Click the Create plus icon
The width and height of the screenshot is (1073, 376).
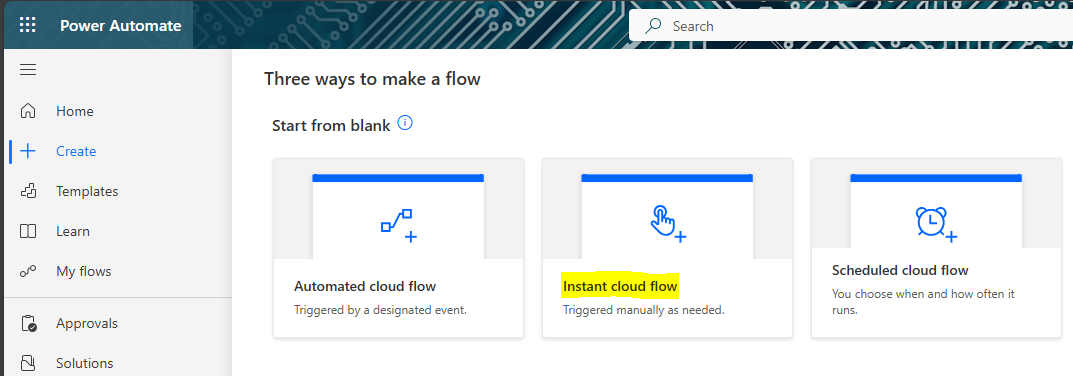[x=28, y=151]
